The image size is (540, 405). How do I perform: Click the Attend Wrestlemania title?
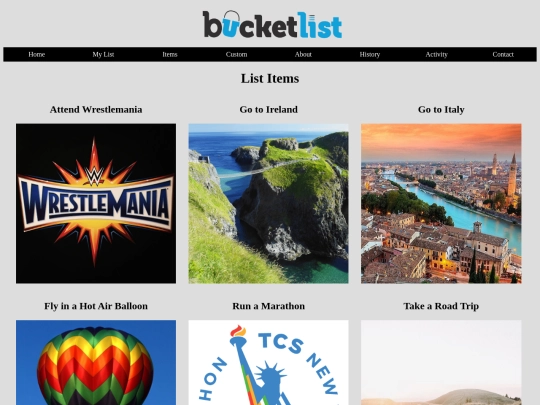coord(96,110)
